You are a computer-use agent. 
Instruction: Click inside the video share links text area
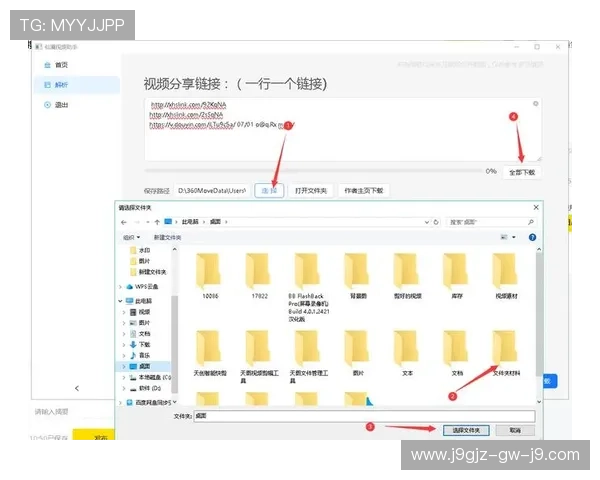(343, 129)
